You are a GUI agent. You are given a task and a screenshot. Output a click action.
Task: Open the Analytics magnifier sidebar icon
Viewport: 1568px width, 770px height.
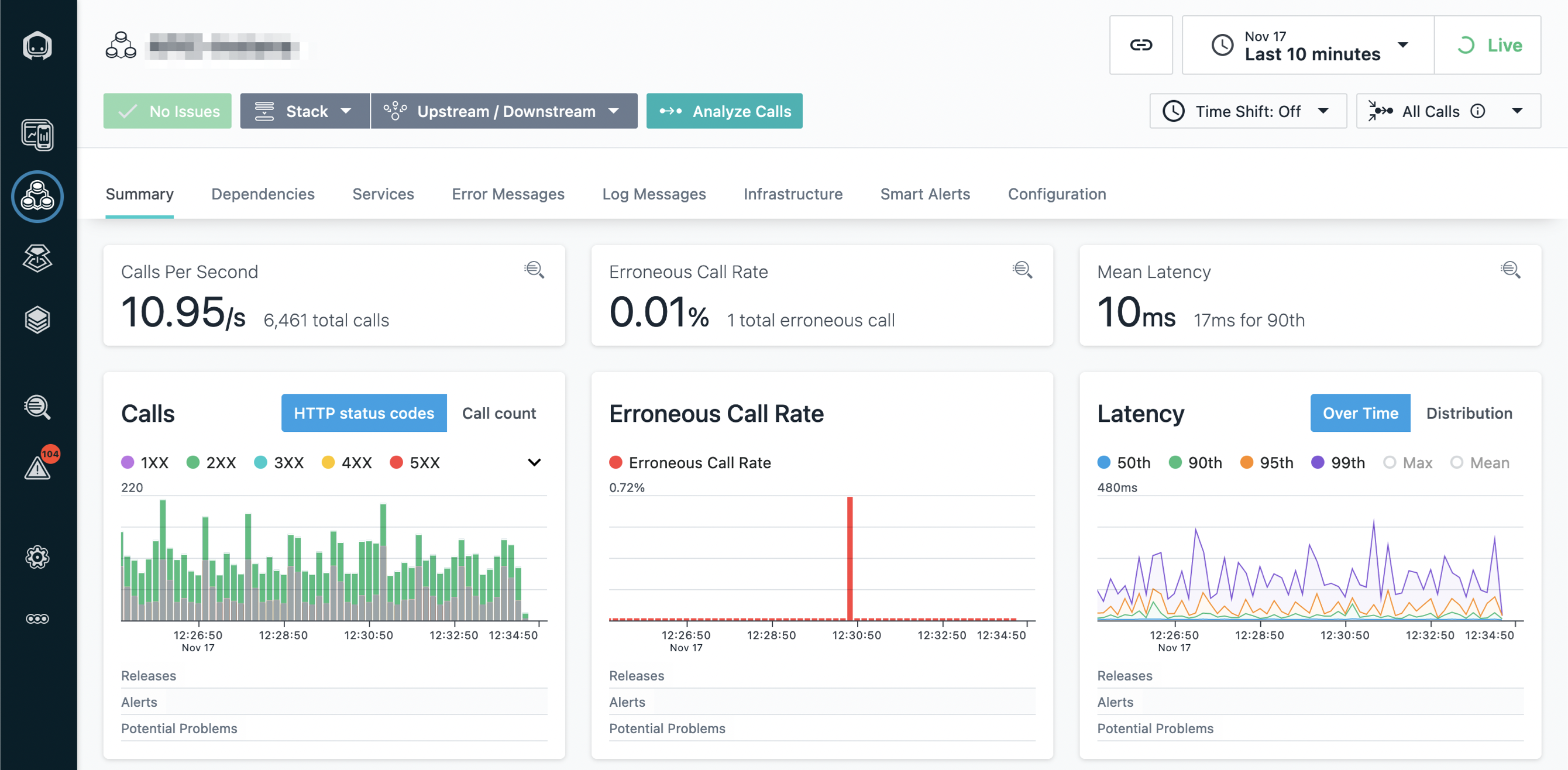tap(37, 407)
